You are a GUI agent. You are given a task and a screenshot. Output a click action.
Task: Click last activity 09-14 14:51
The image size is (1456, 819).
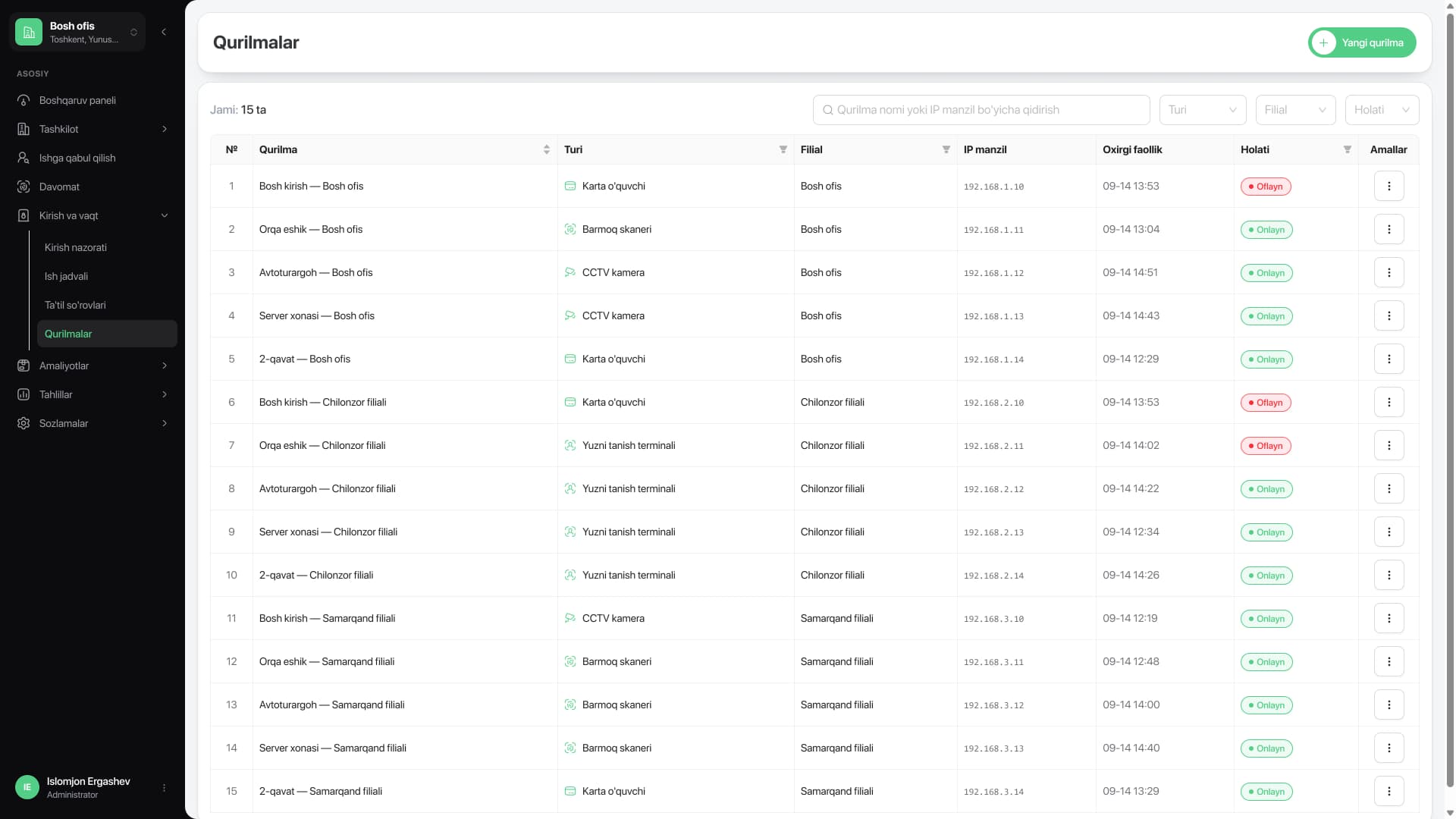pos(1130,272)
